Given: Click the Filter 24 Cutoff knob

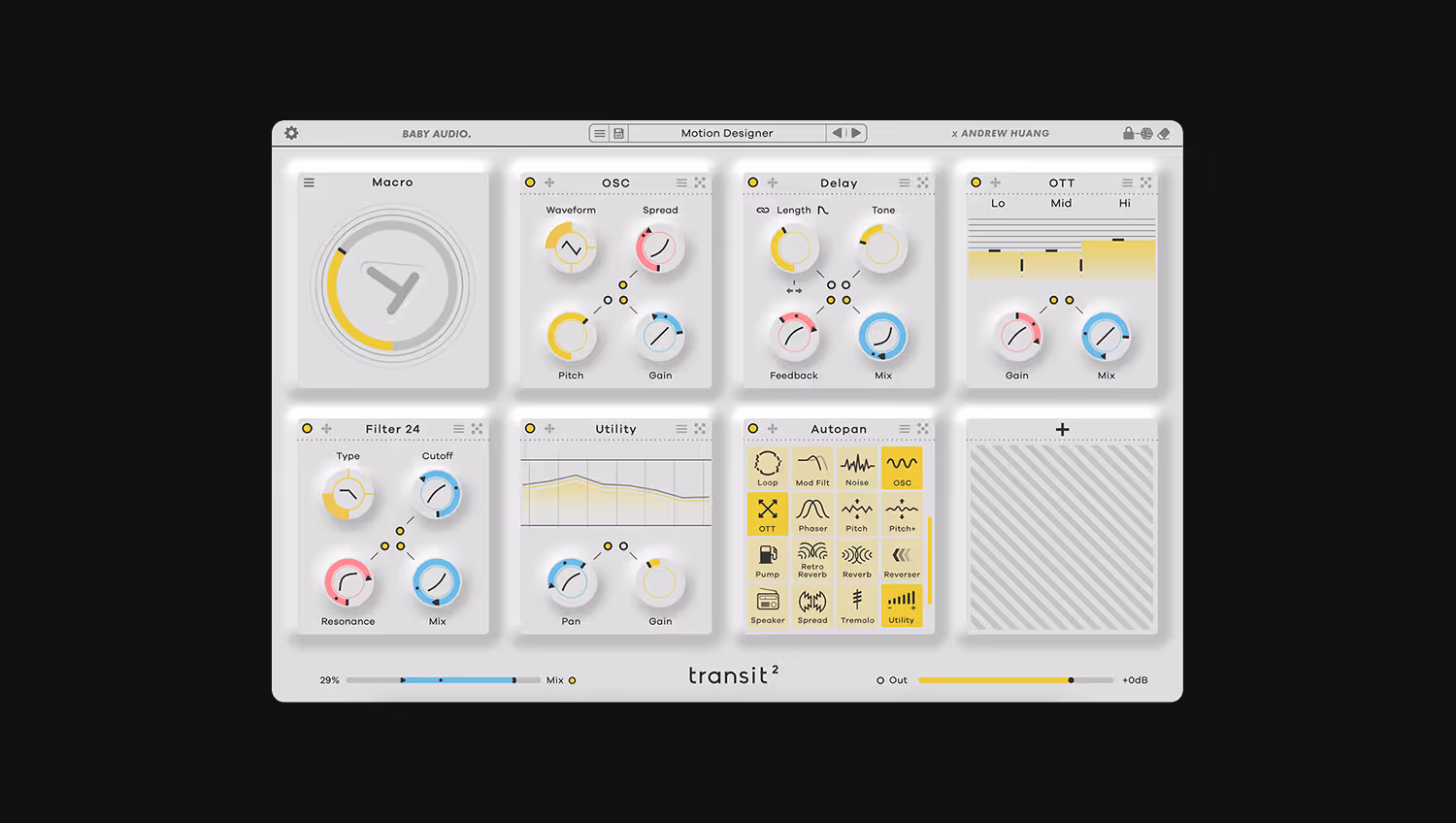Looking at the screenshot, I should 437,494.
